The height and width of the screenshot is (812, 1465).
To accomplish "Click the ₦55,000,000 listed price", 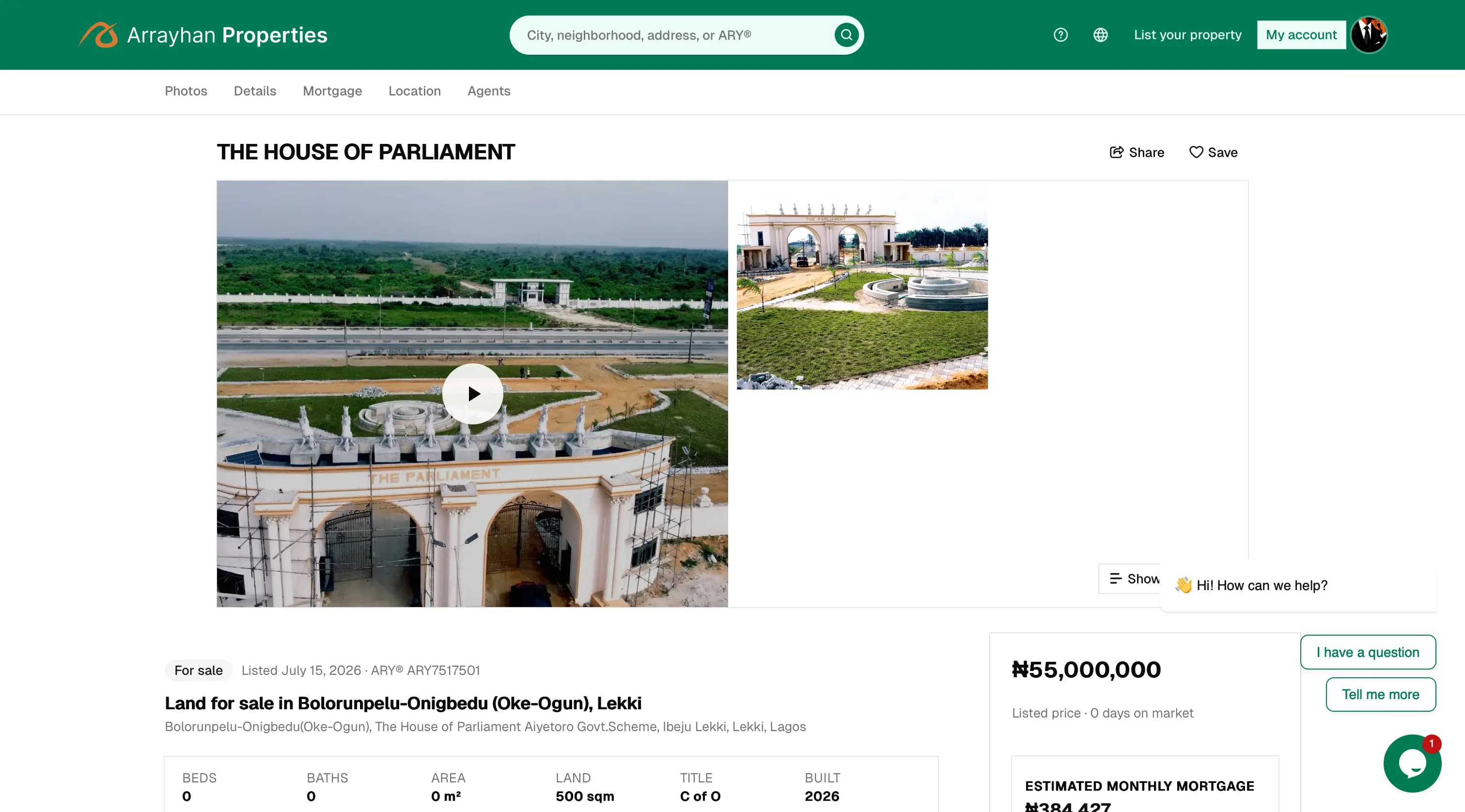I will point(1086,670).
